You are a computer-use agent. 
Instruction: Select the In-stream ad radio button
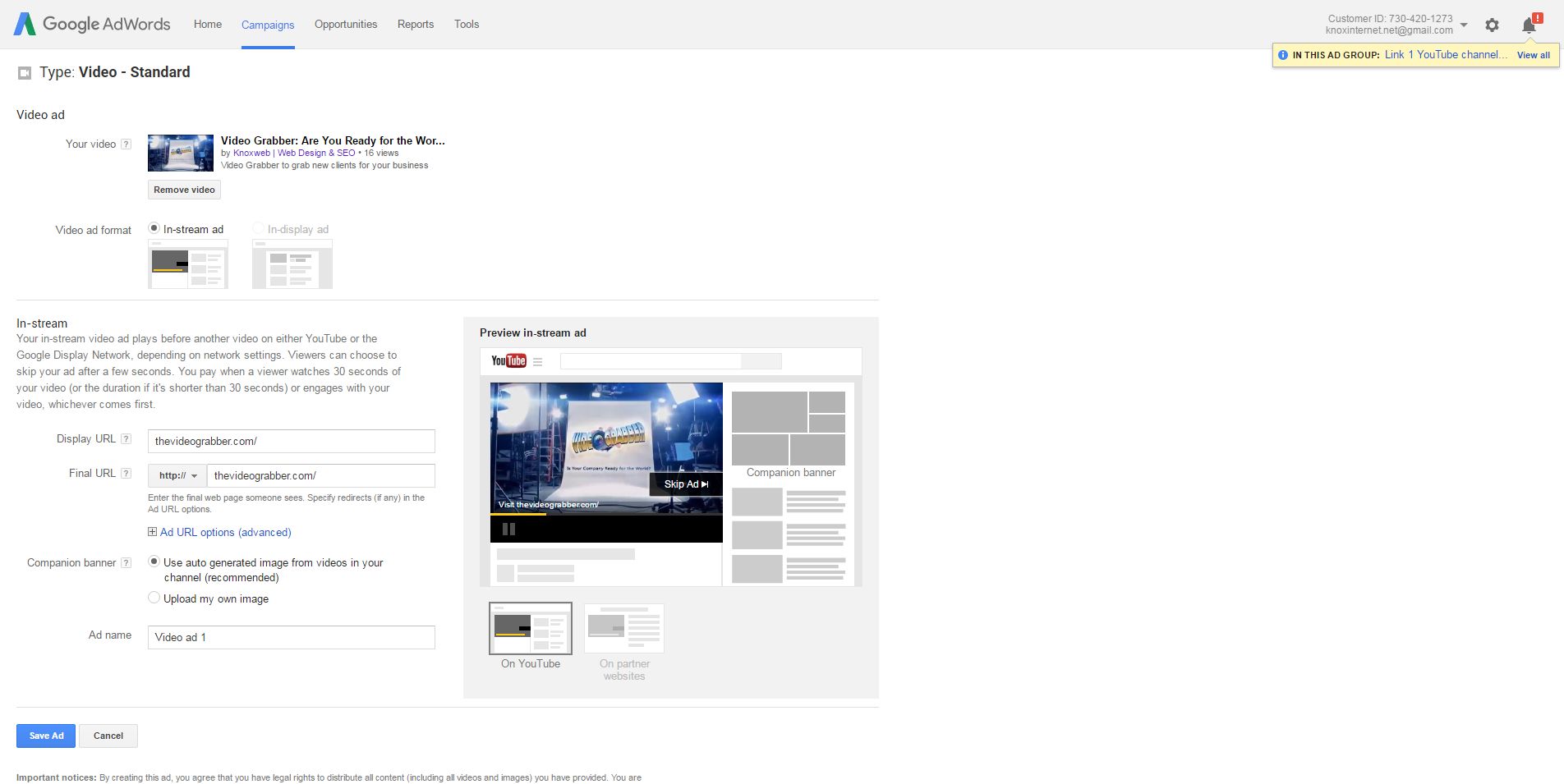[154, 228]
